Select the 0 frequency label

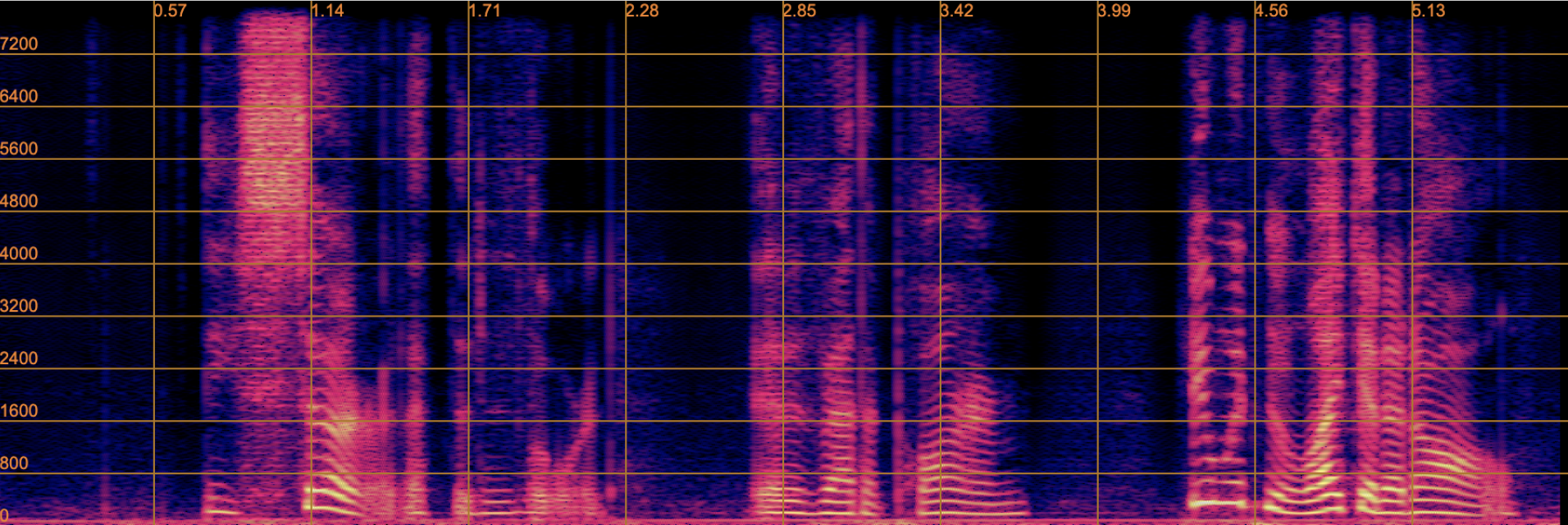pyautogui.click(x=5, y=517)
